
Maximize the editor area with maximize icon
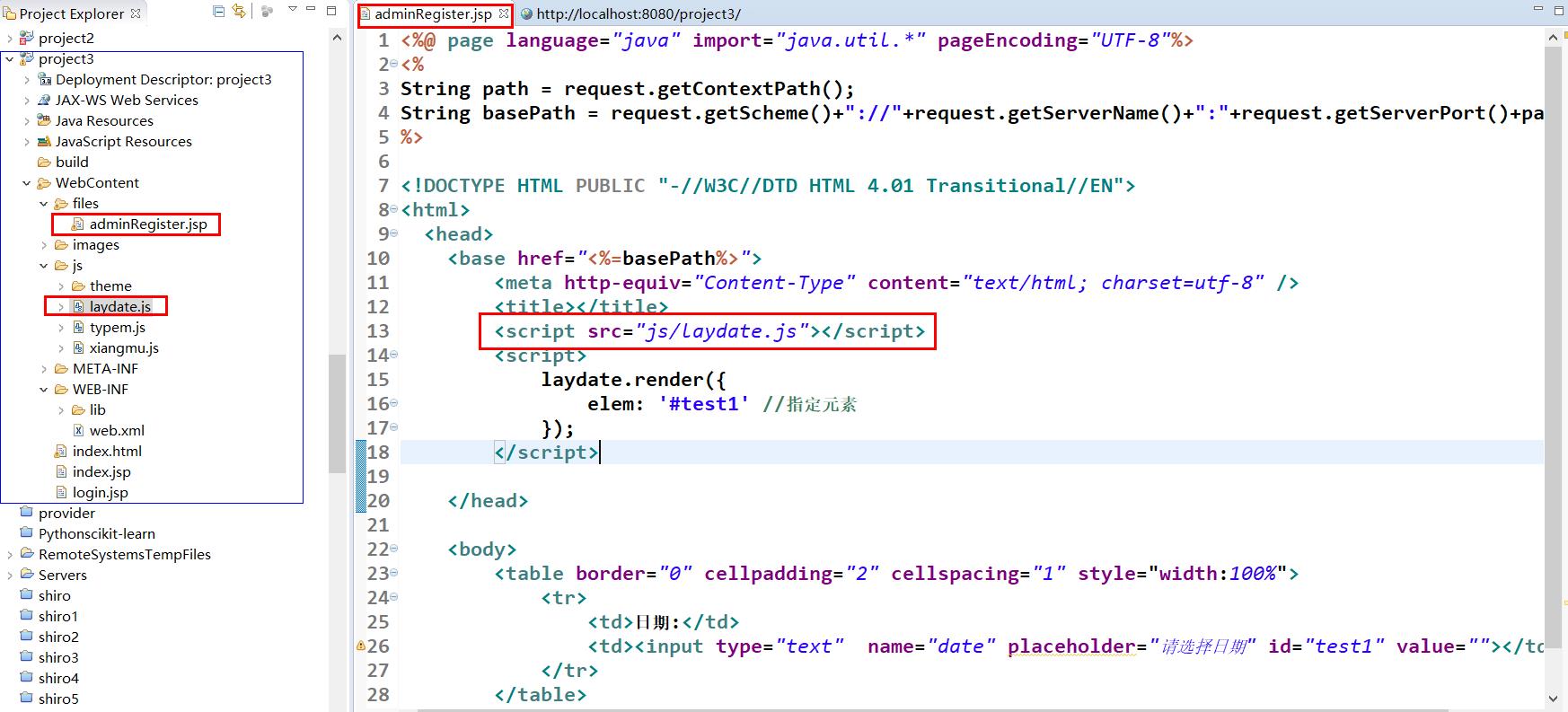(x=1557, y=11)
